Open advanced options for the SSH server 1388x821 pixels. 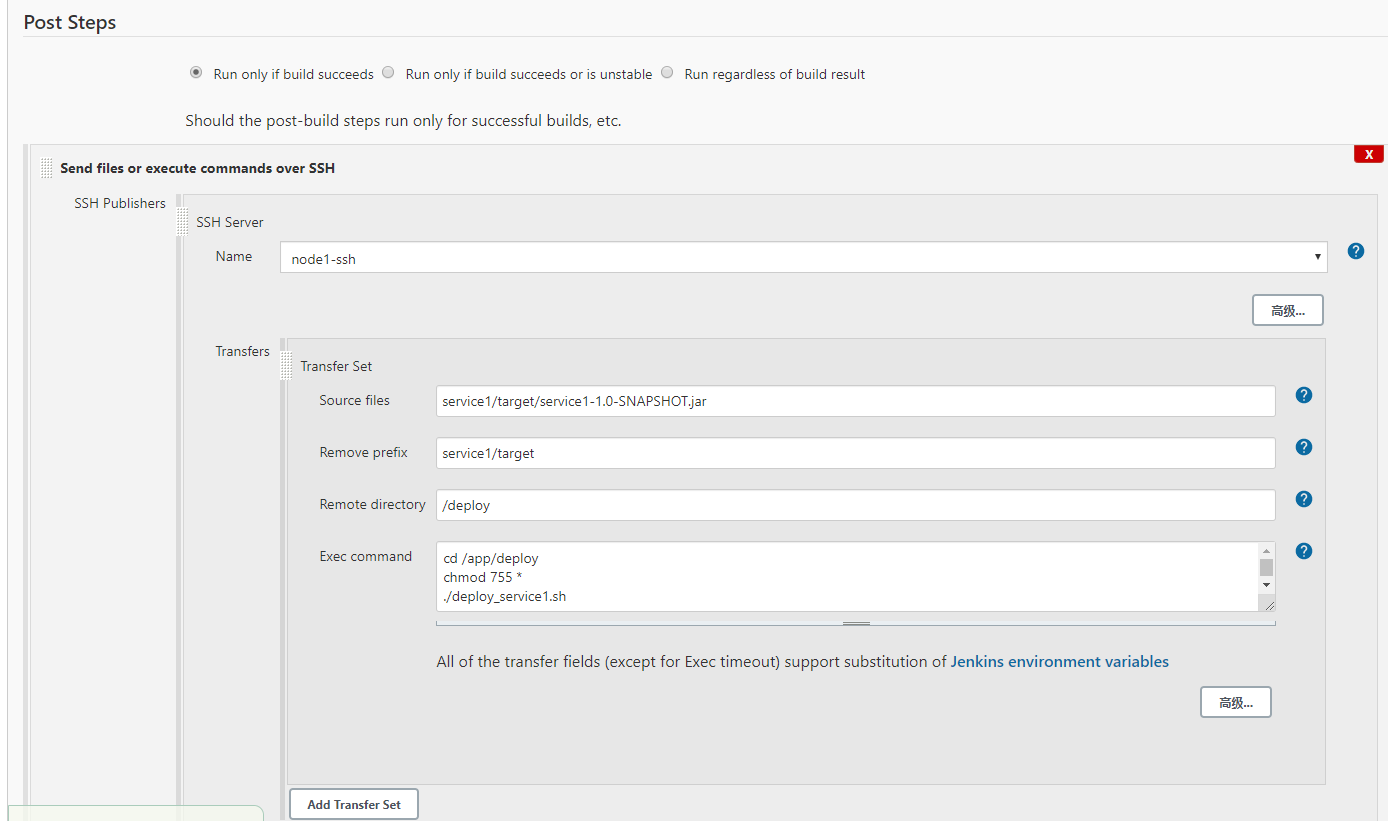(x=1287, y=310)
